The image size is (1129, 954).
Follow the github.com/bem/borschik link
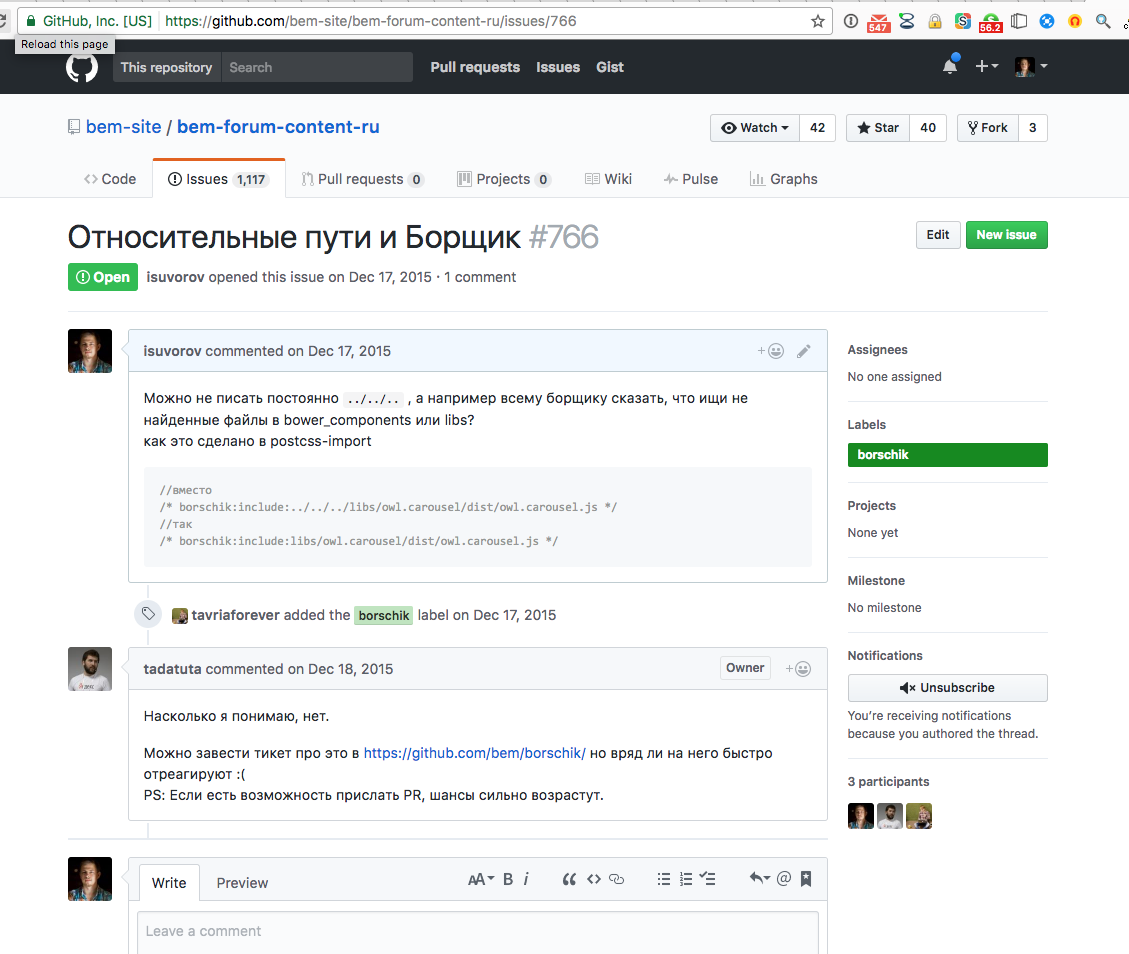coord(474,753)
